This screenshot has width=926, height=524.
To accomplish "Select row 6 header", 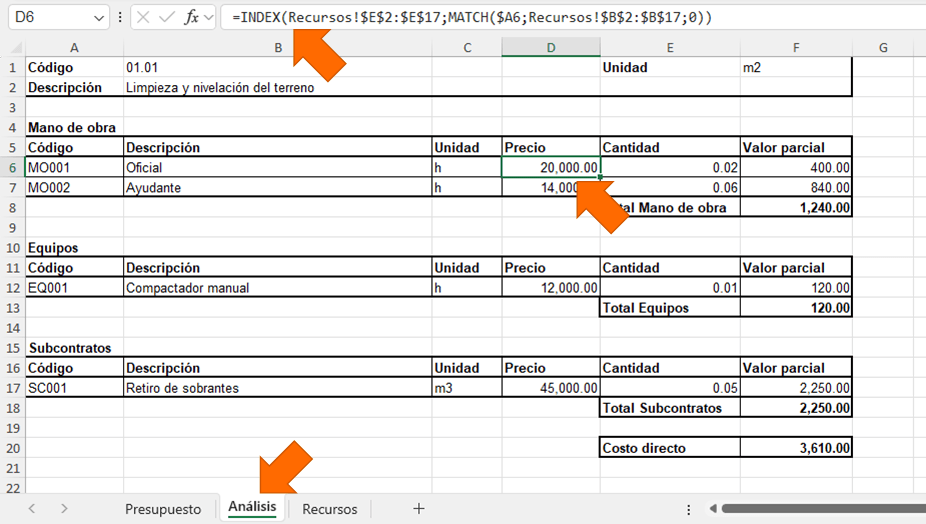I will [12, 168].
